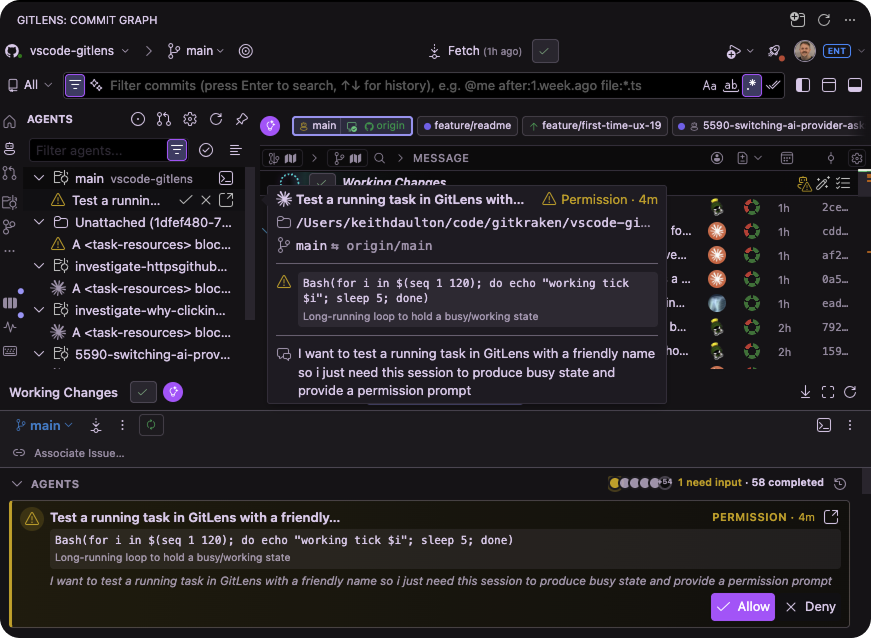Screen dimensions: 871x638
Task: Toggle regular expression matching in search
Action: point(752,86)
